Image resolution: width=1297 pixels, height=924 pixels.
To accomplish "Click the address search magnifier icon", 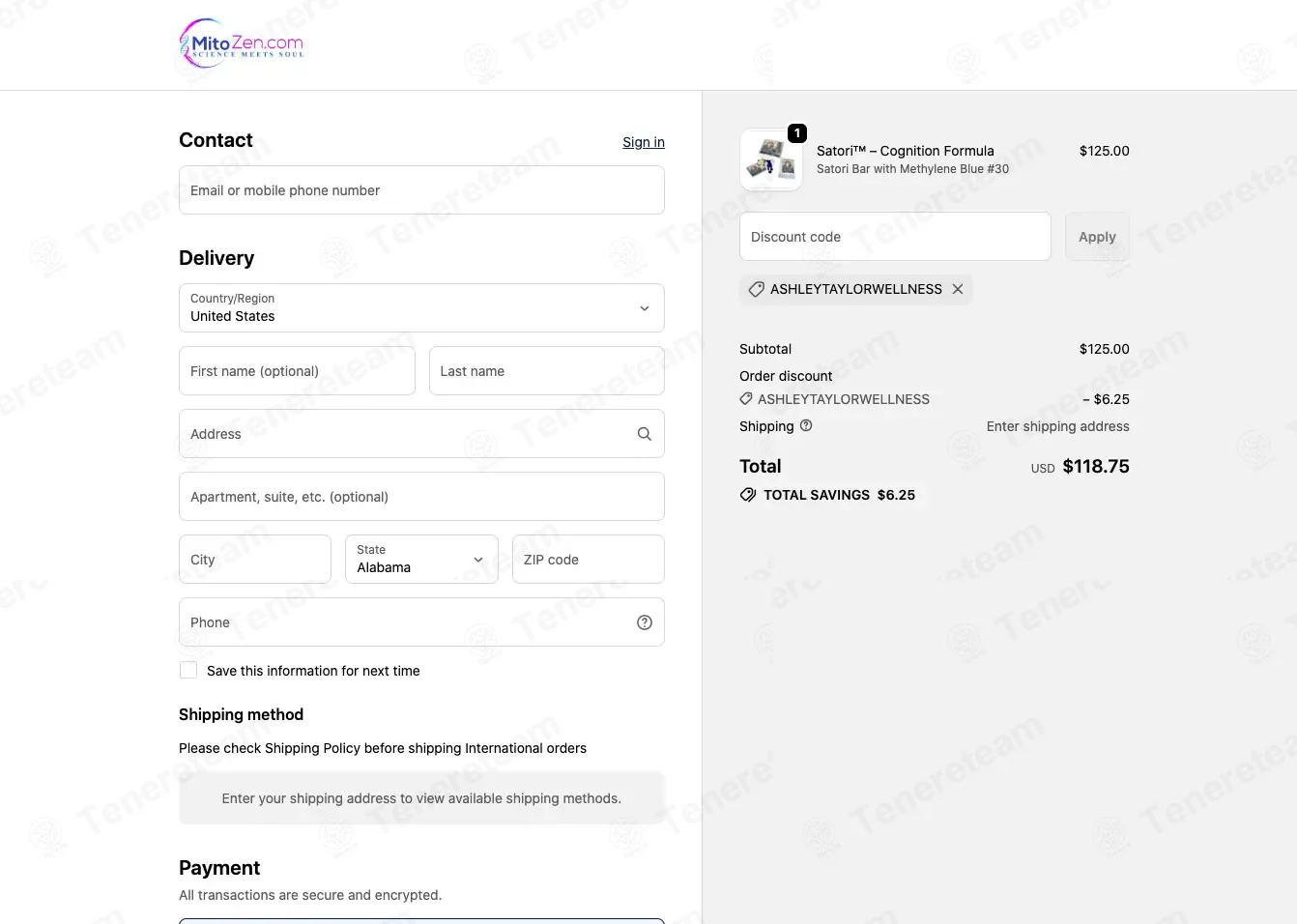I will coord(645,434).
